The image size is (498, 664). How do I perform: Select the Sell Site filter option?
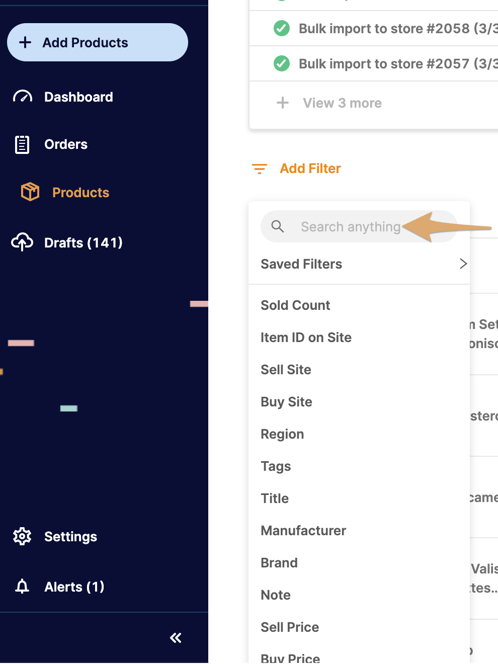tap(286, 370)
